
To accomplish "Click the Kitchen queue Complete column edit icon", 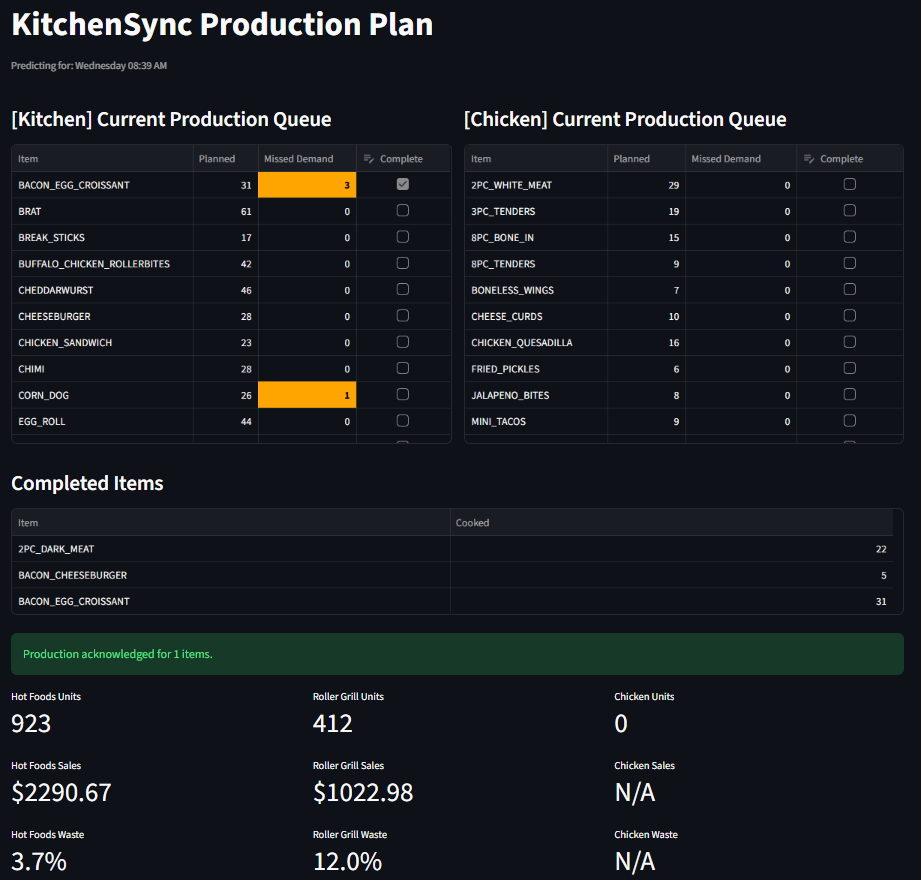I will point(369,159).
